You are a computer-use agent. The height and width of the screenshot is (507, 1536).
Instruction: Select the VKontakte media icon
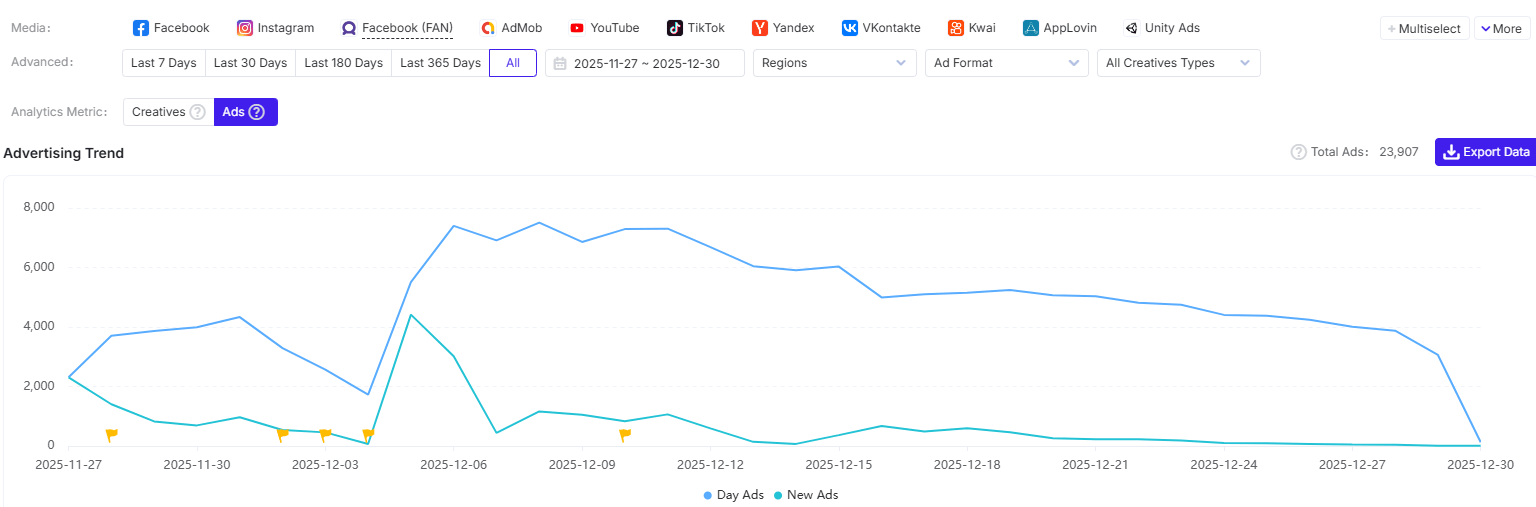[x=849, y=28]
